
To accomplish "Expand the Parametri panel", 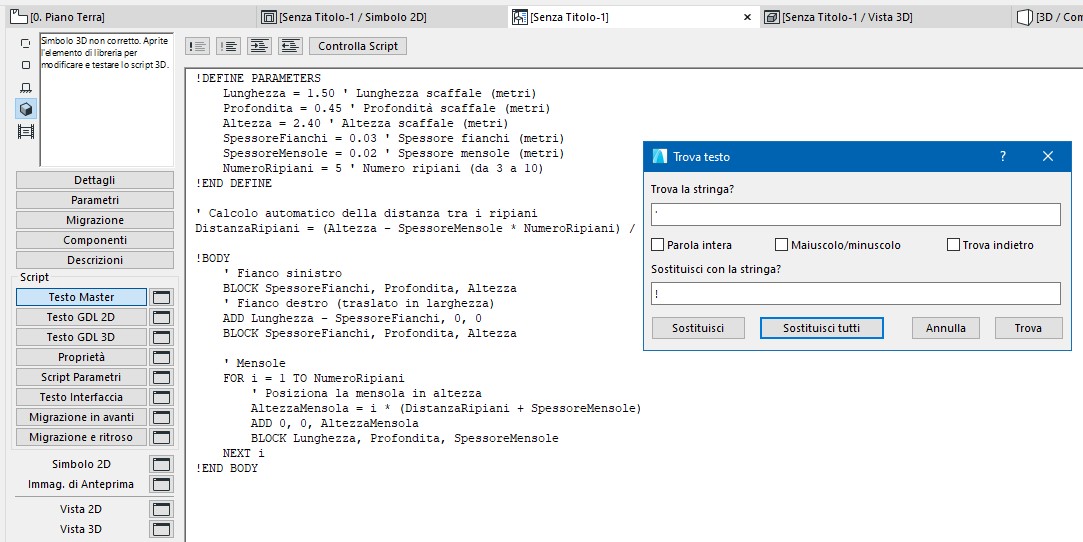I will point(95,200).
